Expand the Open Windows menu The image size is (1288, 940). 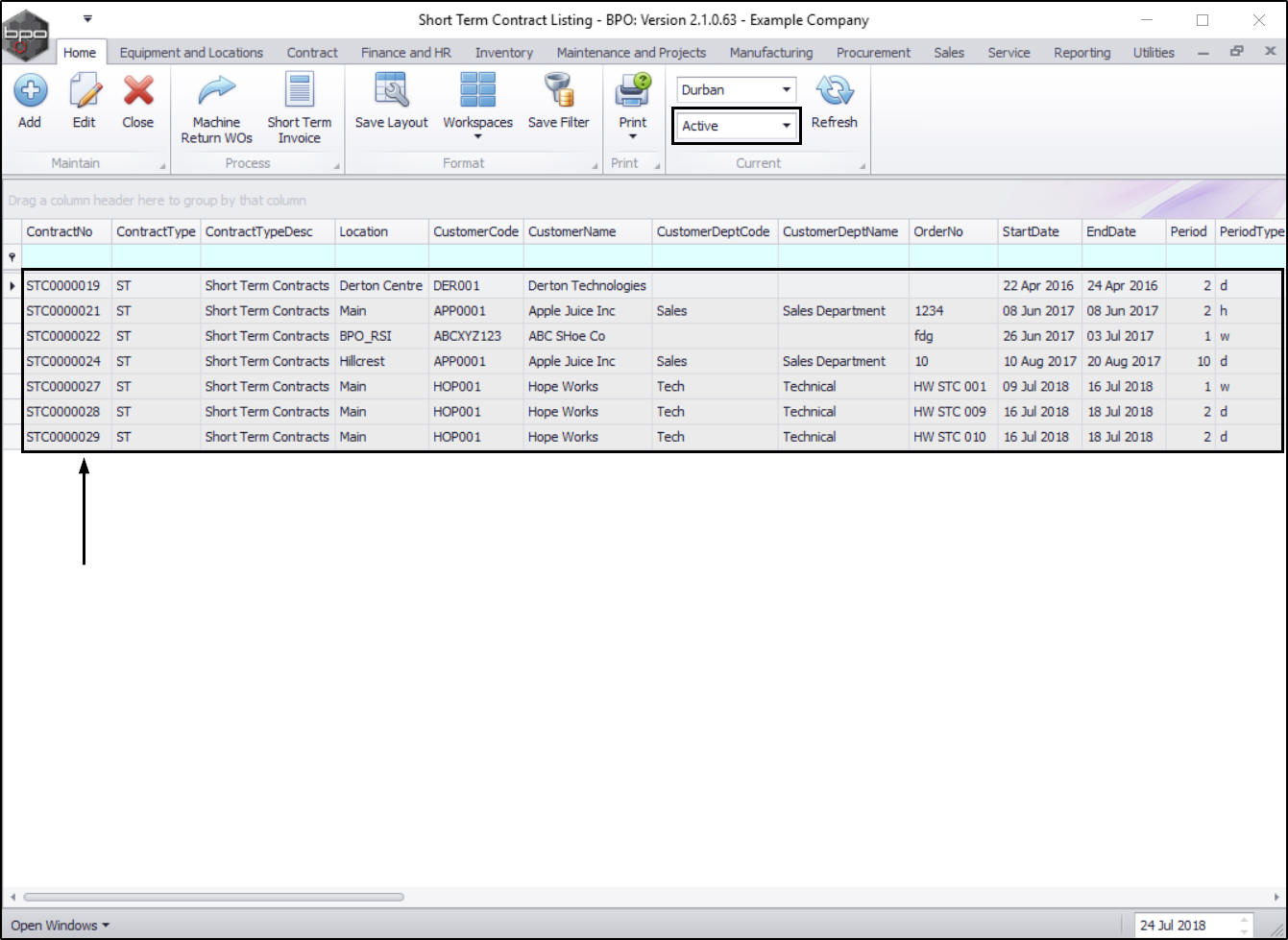(61, 926)
